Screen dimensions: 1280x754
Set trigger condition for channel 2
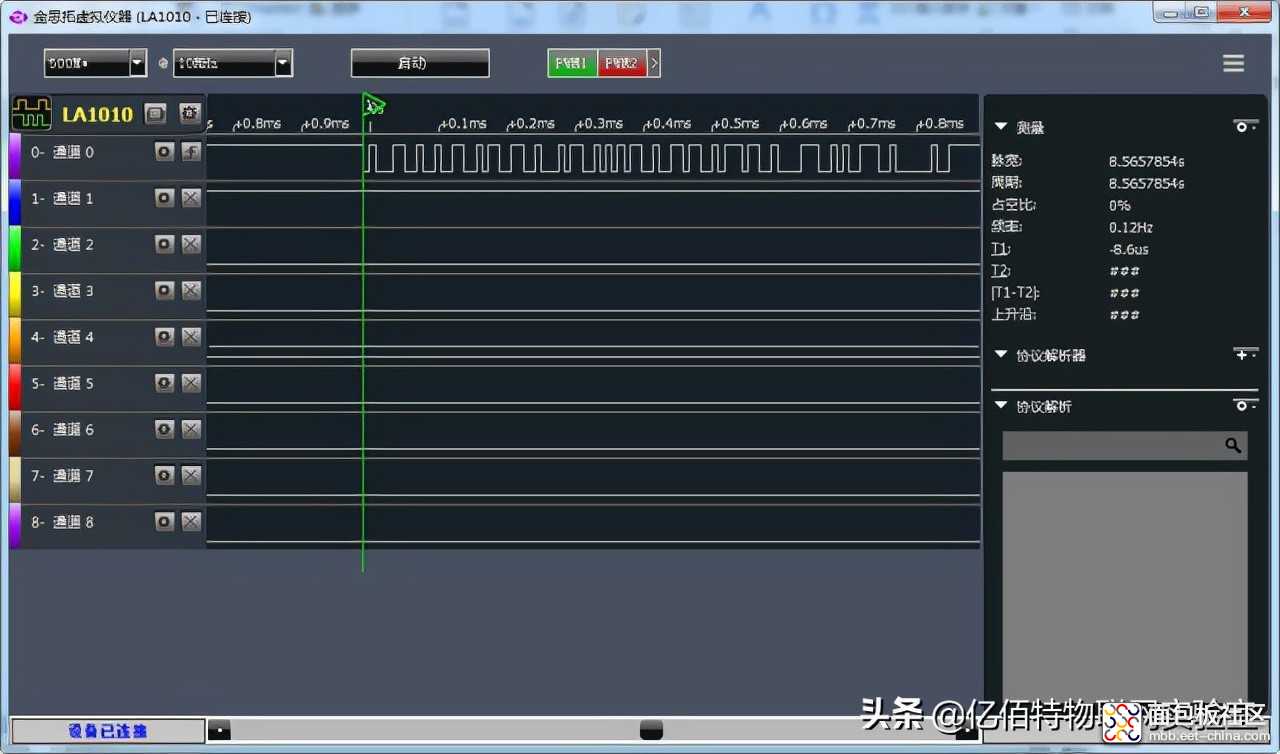click(191, 244)
